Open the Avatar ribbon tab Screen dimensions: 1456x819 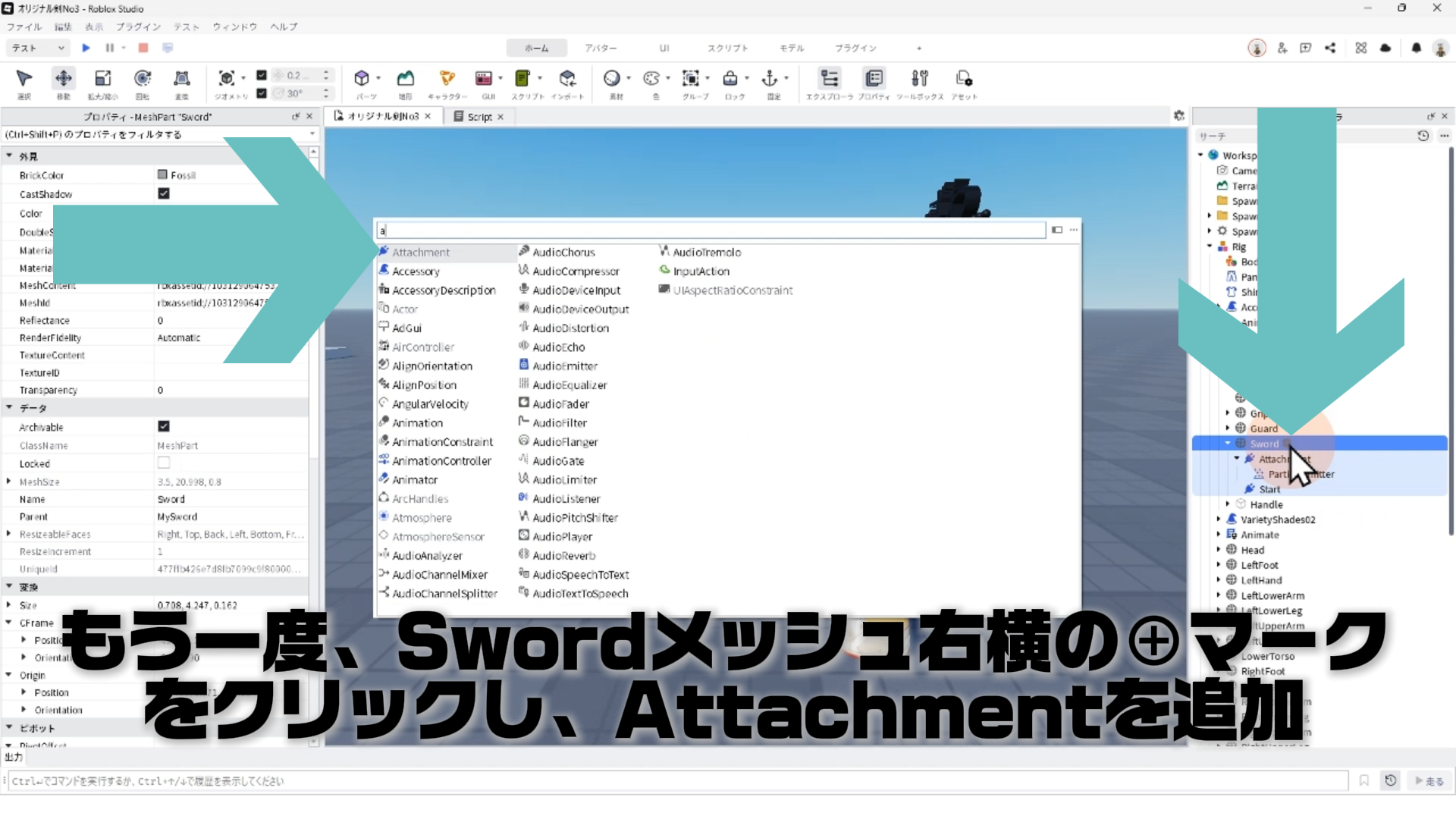tap(600, 48)
